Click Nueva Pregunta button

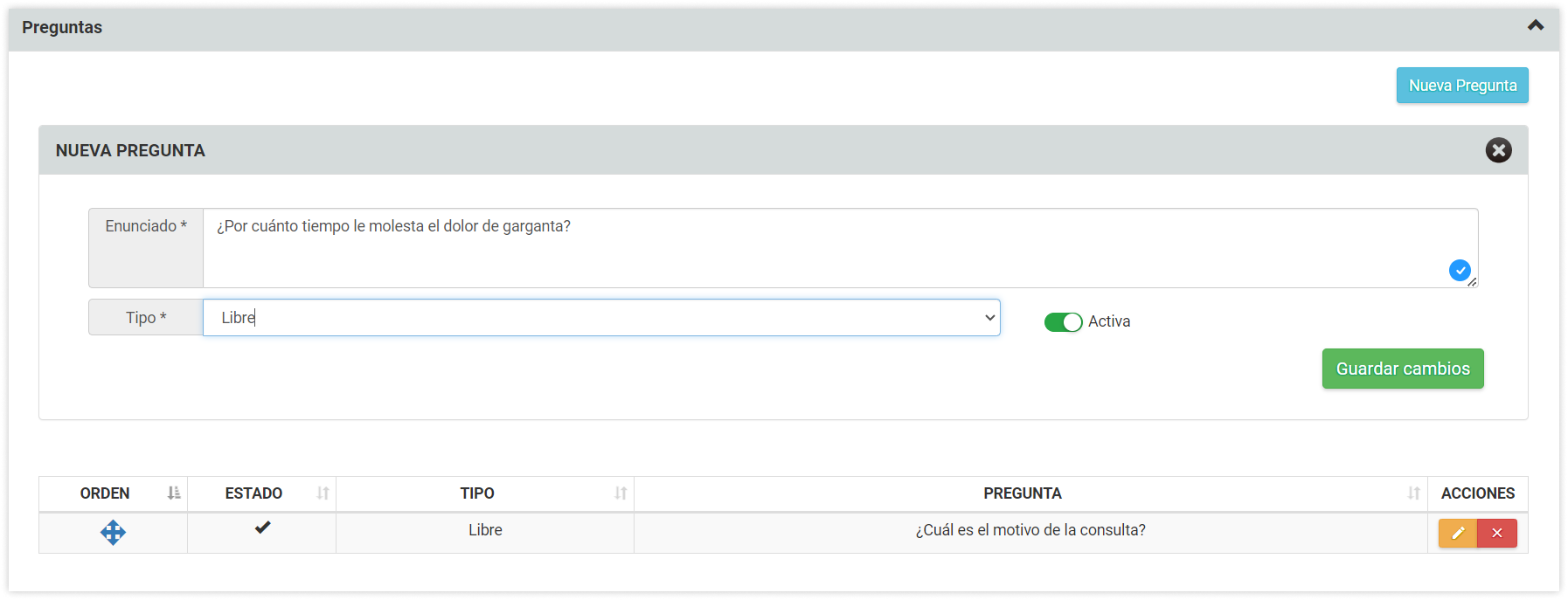(1462, 86)
